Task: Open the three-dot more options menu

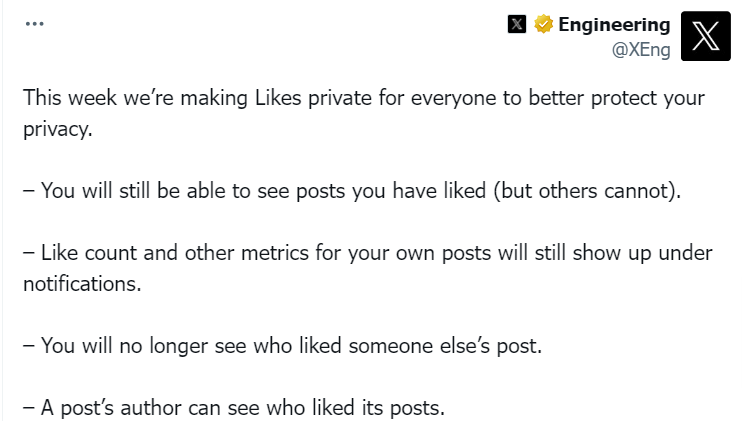Action: 35,24
